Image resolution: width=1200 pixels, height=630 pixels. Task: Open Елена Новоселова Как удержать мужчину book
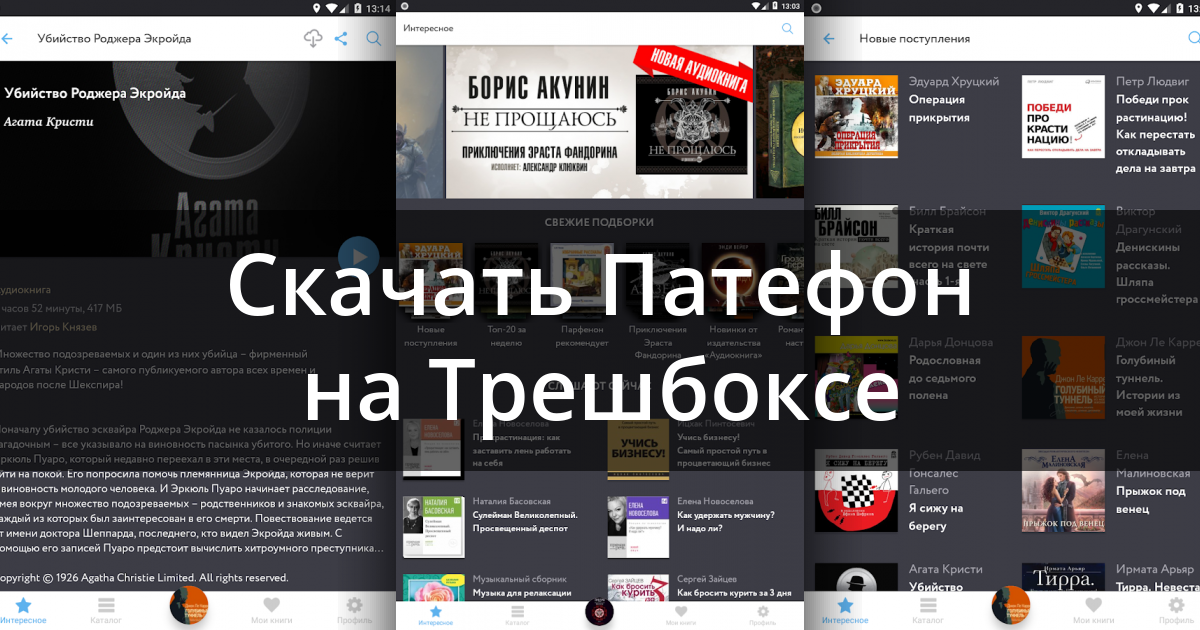(x=703, y=526)
